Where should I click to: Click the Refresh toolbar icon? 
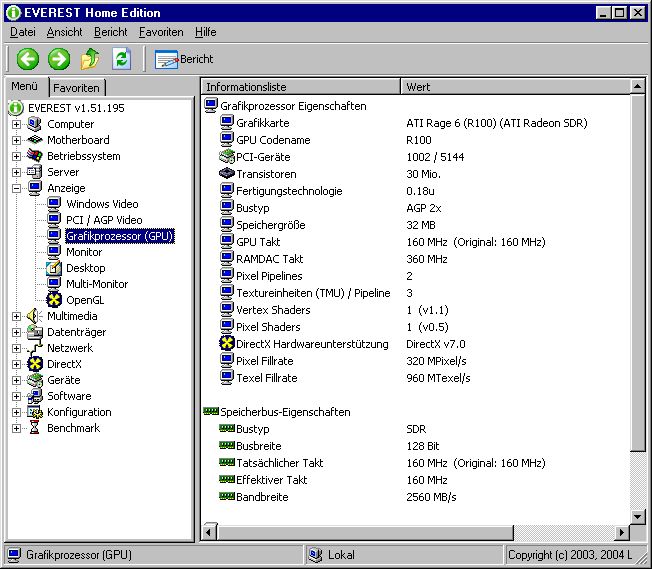click(121, 59)
